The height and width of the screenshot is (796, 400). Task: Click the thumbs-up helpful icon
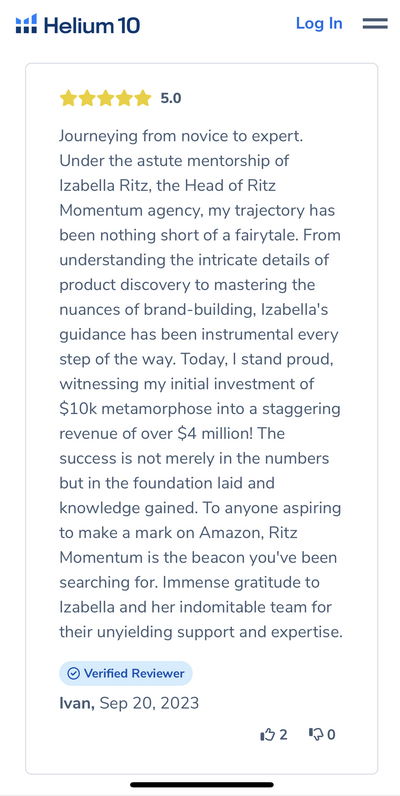point(268,734)
